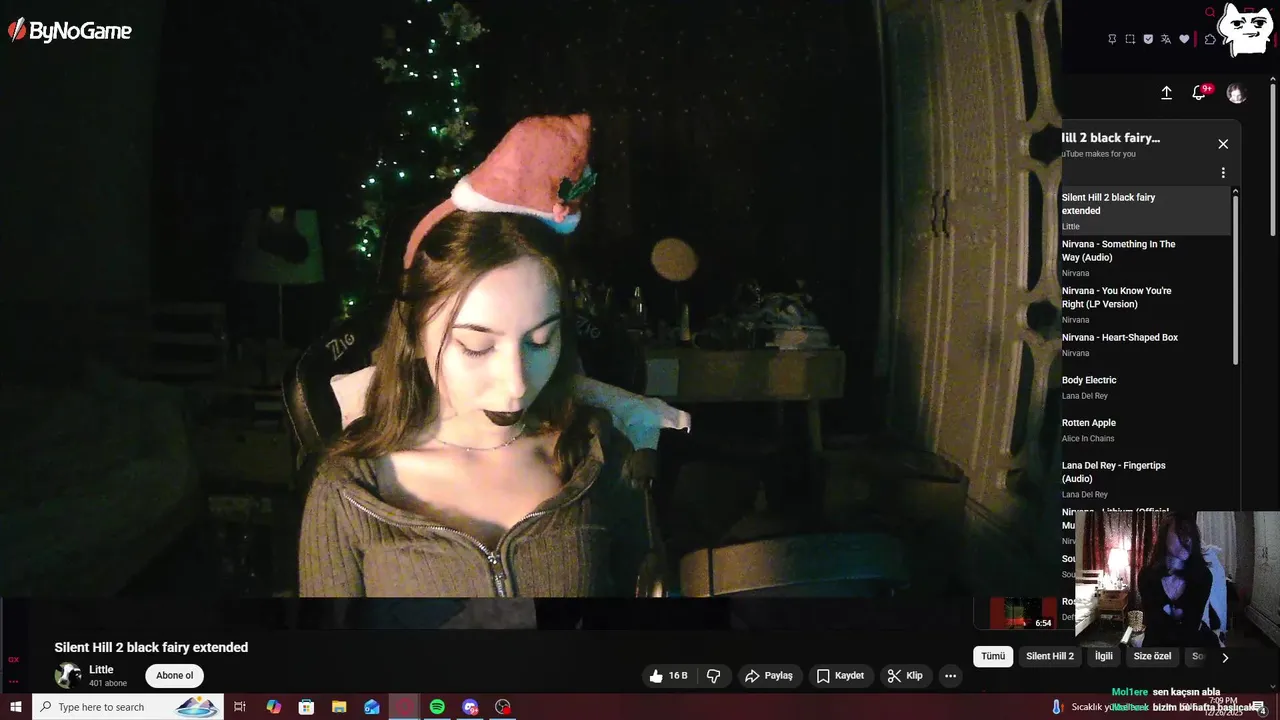Open the Windows Start menu

(16, 707)
